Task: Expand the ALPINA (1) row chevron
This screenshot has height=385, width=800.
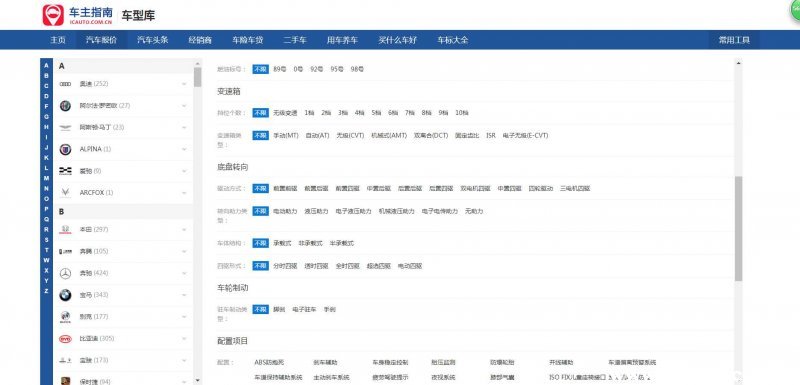Action: point(184,149)
